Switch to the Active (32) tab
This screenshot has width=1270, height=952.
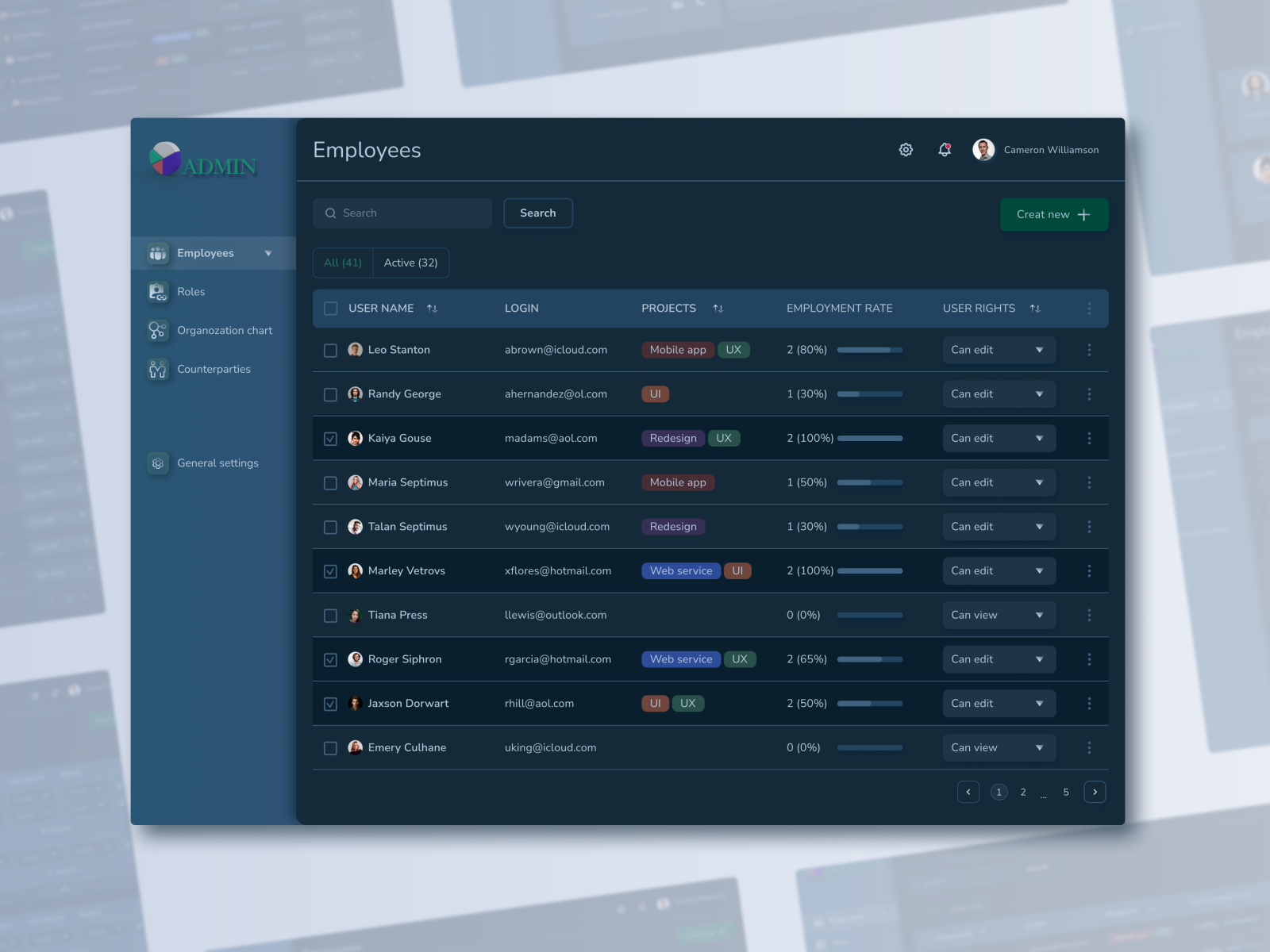(x=411, y=263)
